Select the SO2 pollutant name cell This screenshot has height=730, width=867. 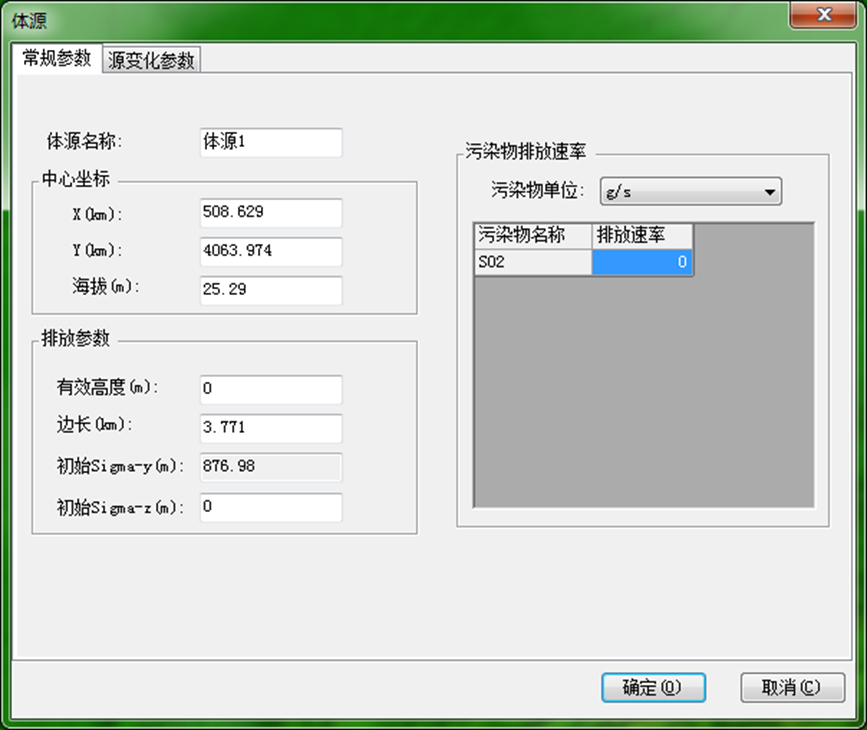pyautogui.click(x=532, y=262)
